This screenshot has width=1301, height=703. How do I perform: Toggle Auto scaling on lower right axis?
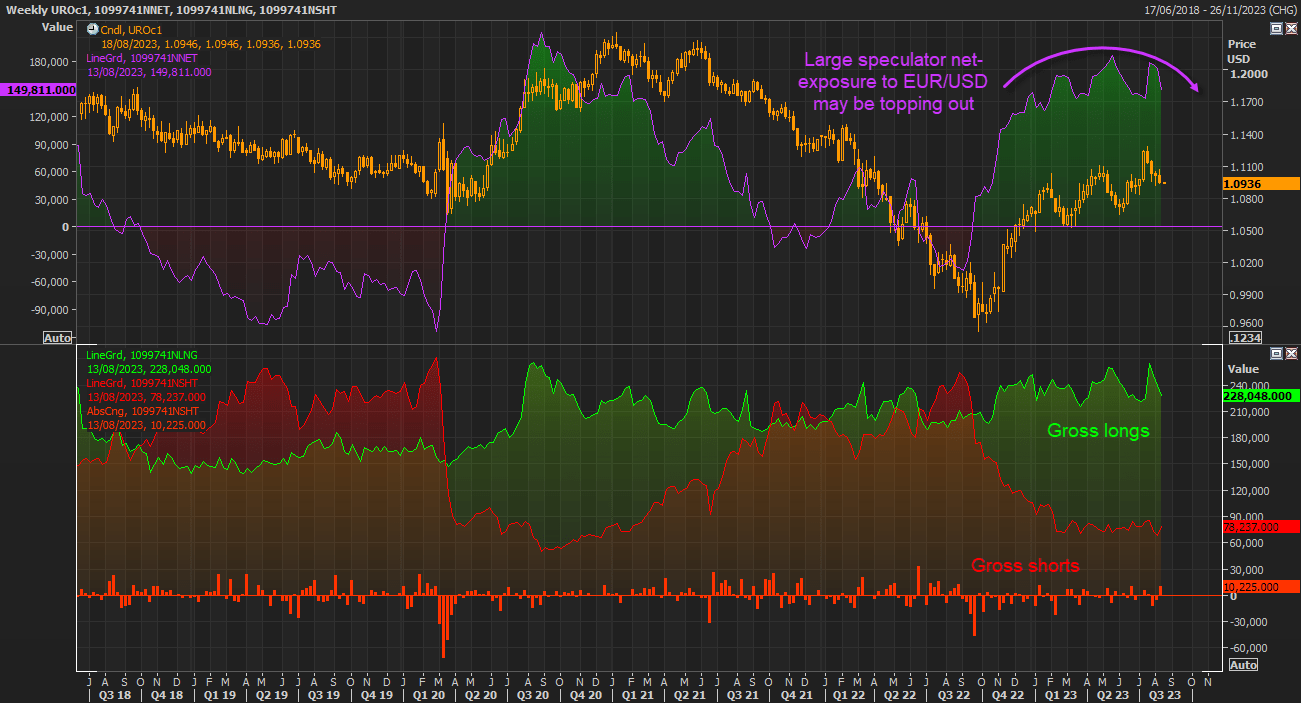click(1243, 665)
